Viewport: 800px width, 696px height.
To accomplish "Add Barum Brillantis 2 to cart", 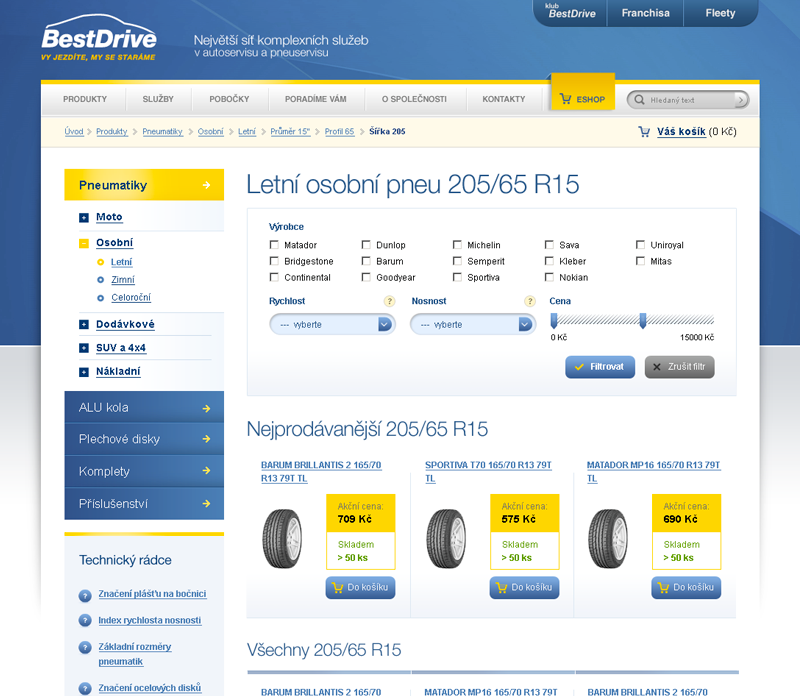I will 360,588.
